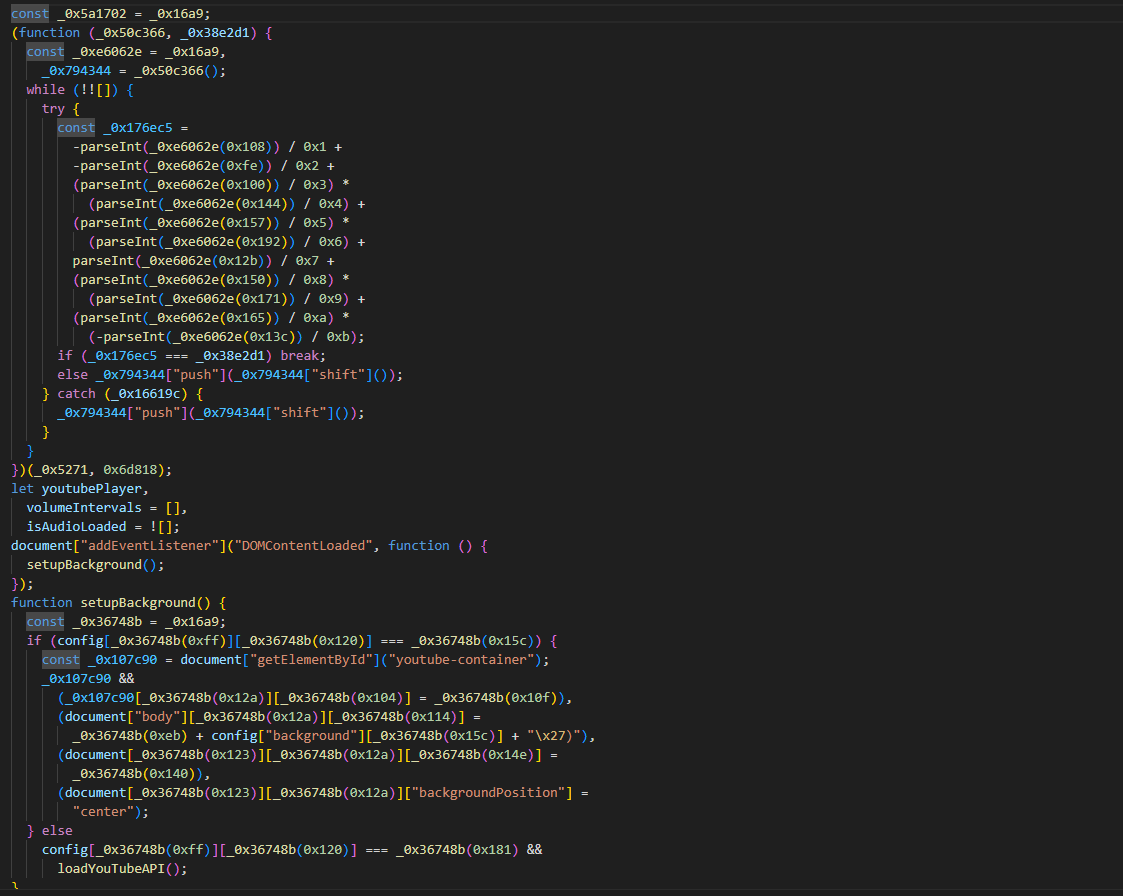Click the catch keyword

[x=76, y=394]
